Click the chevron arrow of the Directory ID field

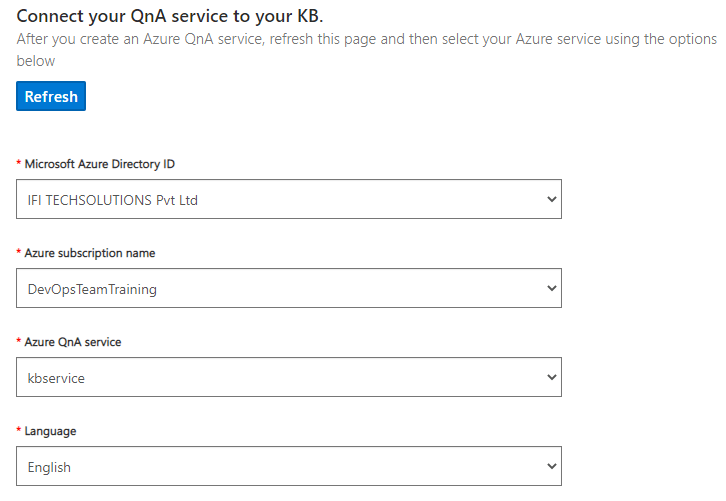tap(551, 199)
